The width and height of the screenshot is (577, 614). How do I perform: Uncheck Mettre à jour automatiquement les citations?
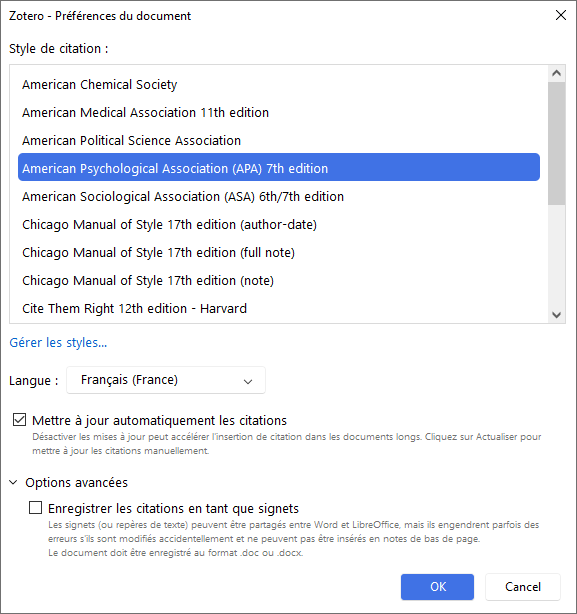pyautogui.click(x=20, y=420)
